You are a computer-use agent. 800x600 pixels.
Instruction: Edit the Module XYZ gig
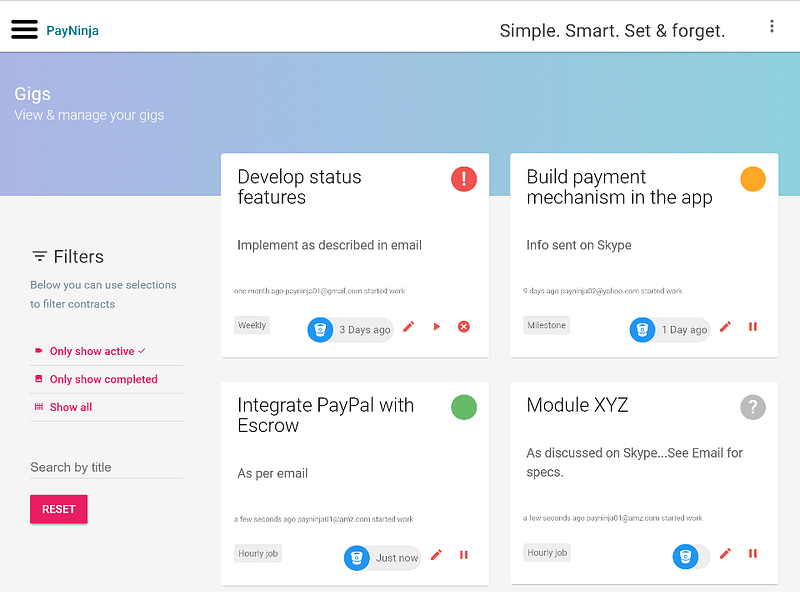[726, 553]
